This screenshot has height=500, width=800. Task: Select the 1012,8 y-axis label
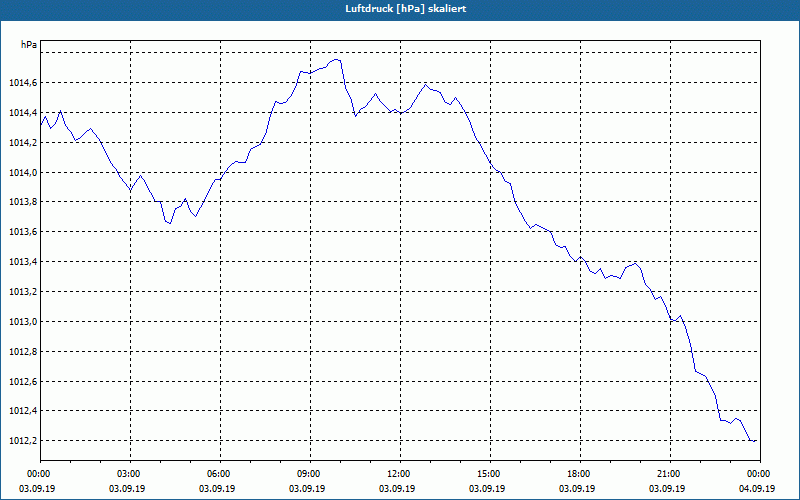click(22, 352)
